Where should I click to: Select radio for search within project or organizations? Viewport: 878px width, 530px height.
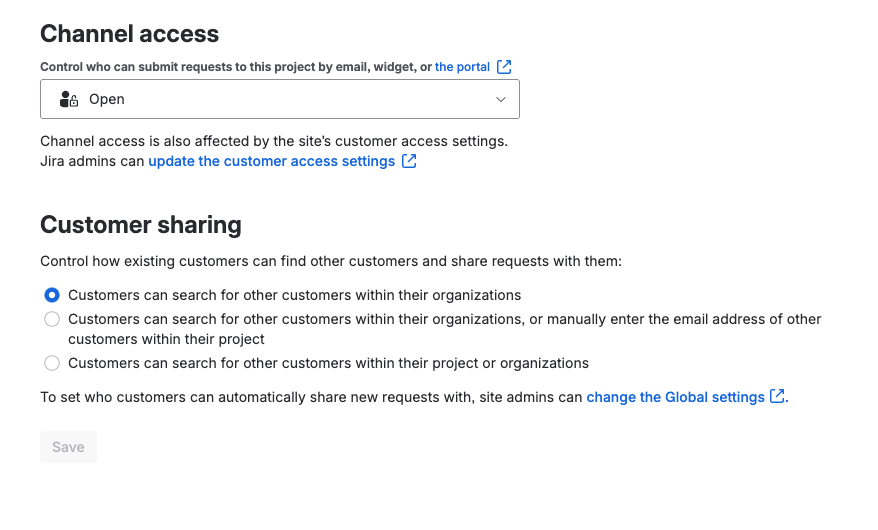click(x=52, y=363)
